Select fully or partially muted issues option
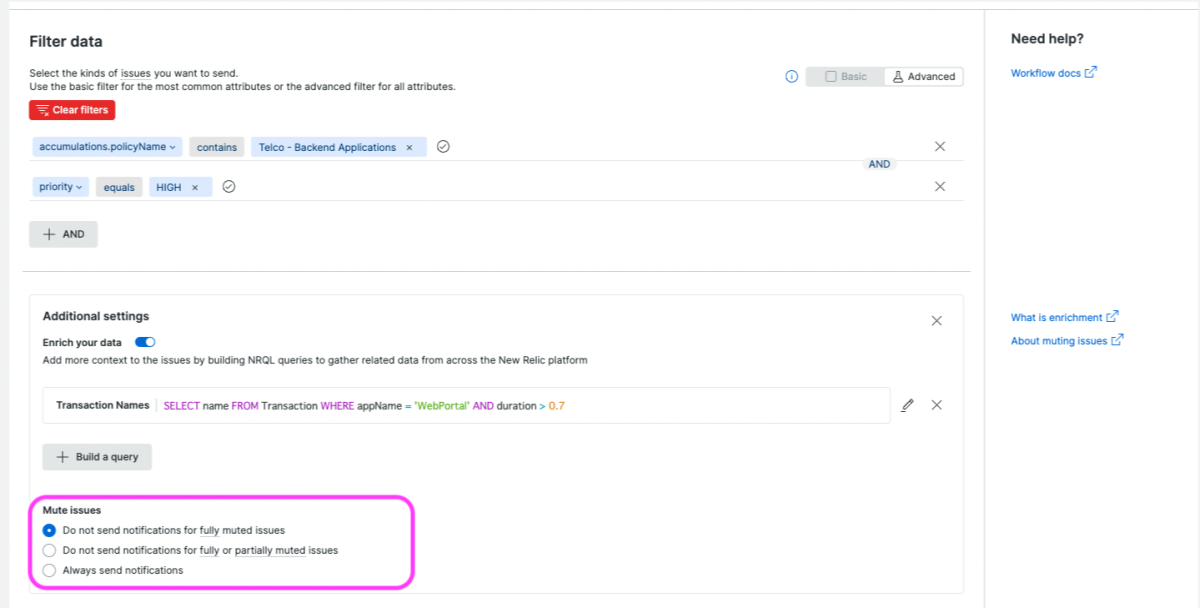The height and width of the screenshot is (608, 1200). click(49, 550)
